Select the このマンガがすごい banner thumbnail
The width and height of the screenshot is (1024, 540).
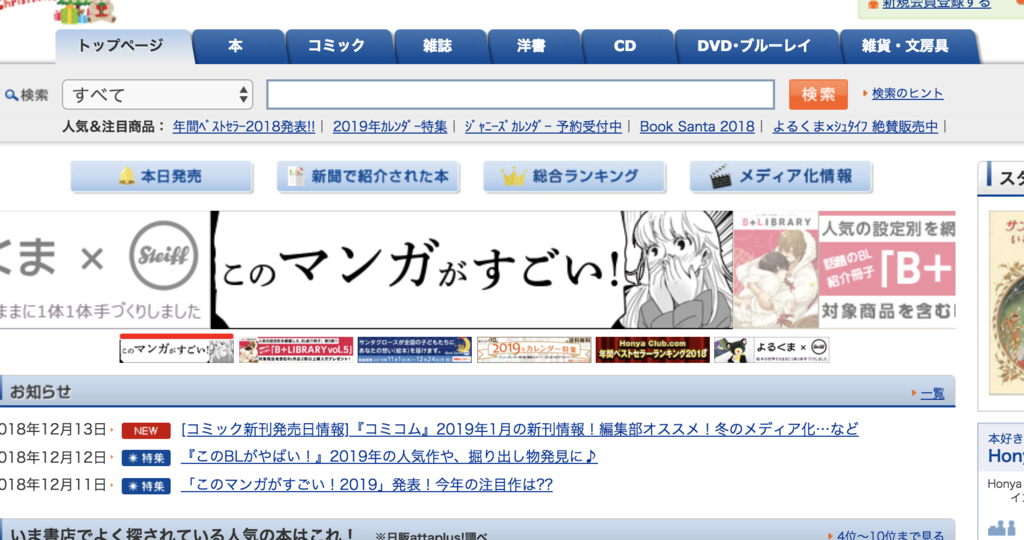[176, 349]
